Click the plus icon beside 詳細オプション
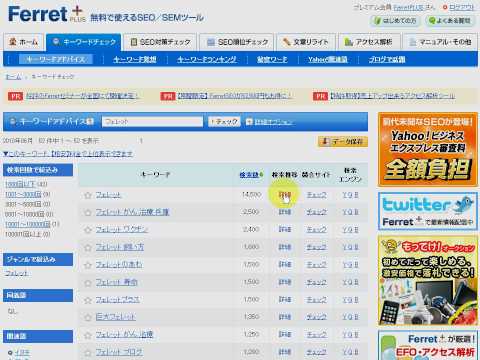Viewport: 480px width, 360px height. [249, 122]
